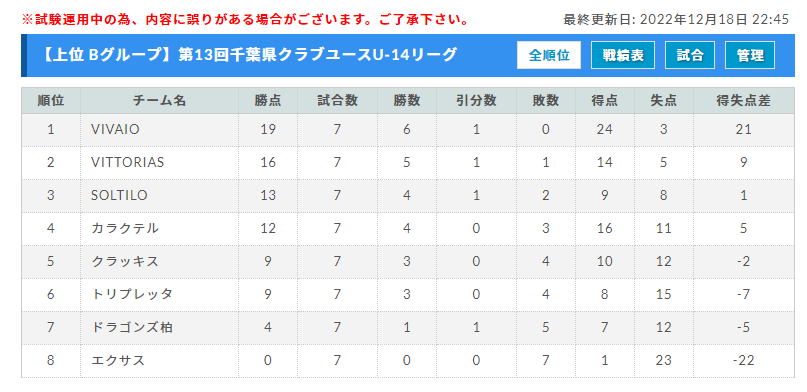This screenshot has width=807, height=392.
Task: Click the 得失点差 column header
Action: tap(744, 101)
